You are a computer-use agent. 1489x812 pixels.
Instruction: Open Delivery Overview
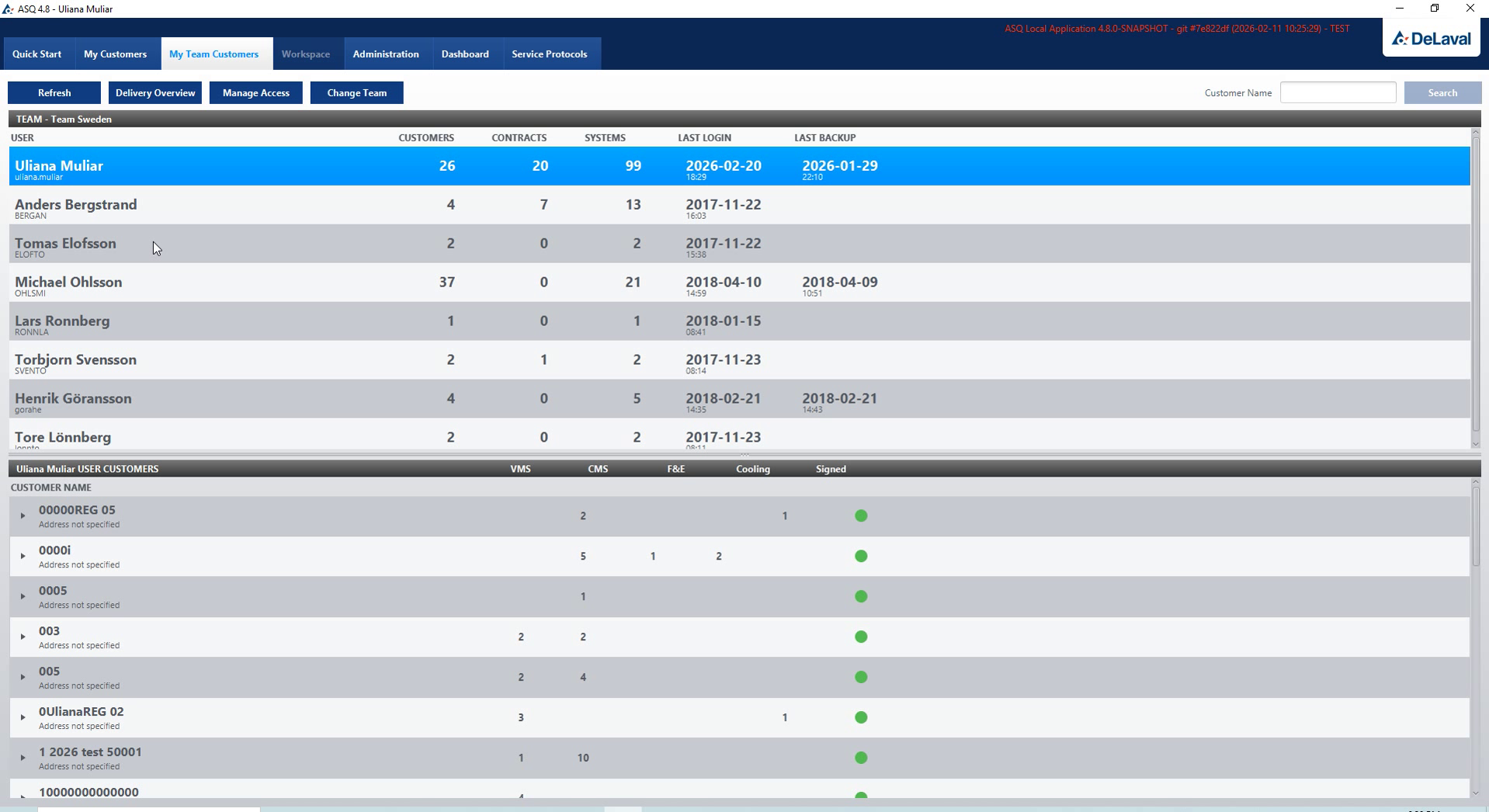point(155,93)
